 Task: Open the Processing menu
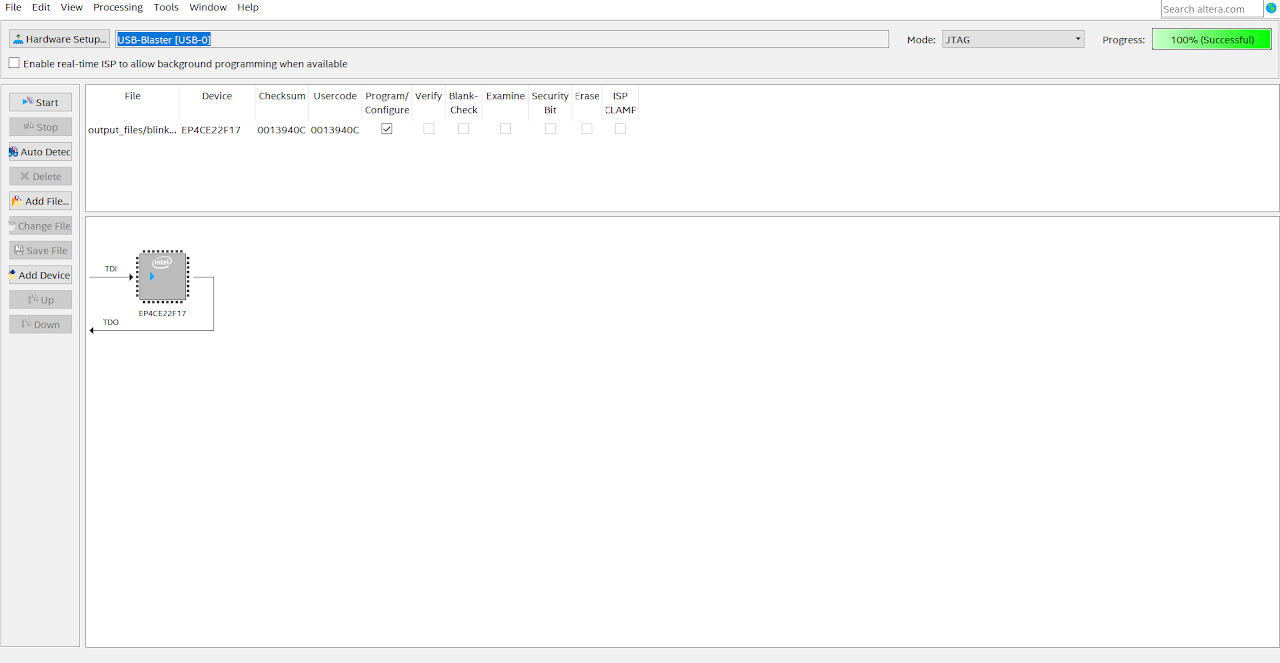tap(118, 7)
